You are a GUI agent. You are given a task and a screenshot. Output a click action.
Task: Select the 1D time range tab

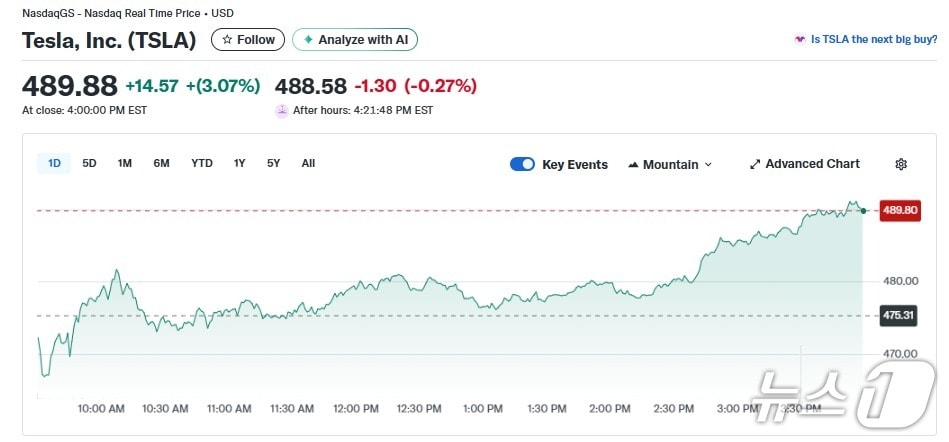tap(54, 163)
